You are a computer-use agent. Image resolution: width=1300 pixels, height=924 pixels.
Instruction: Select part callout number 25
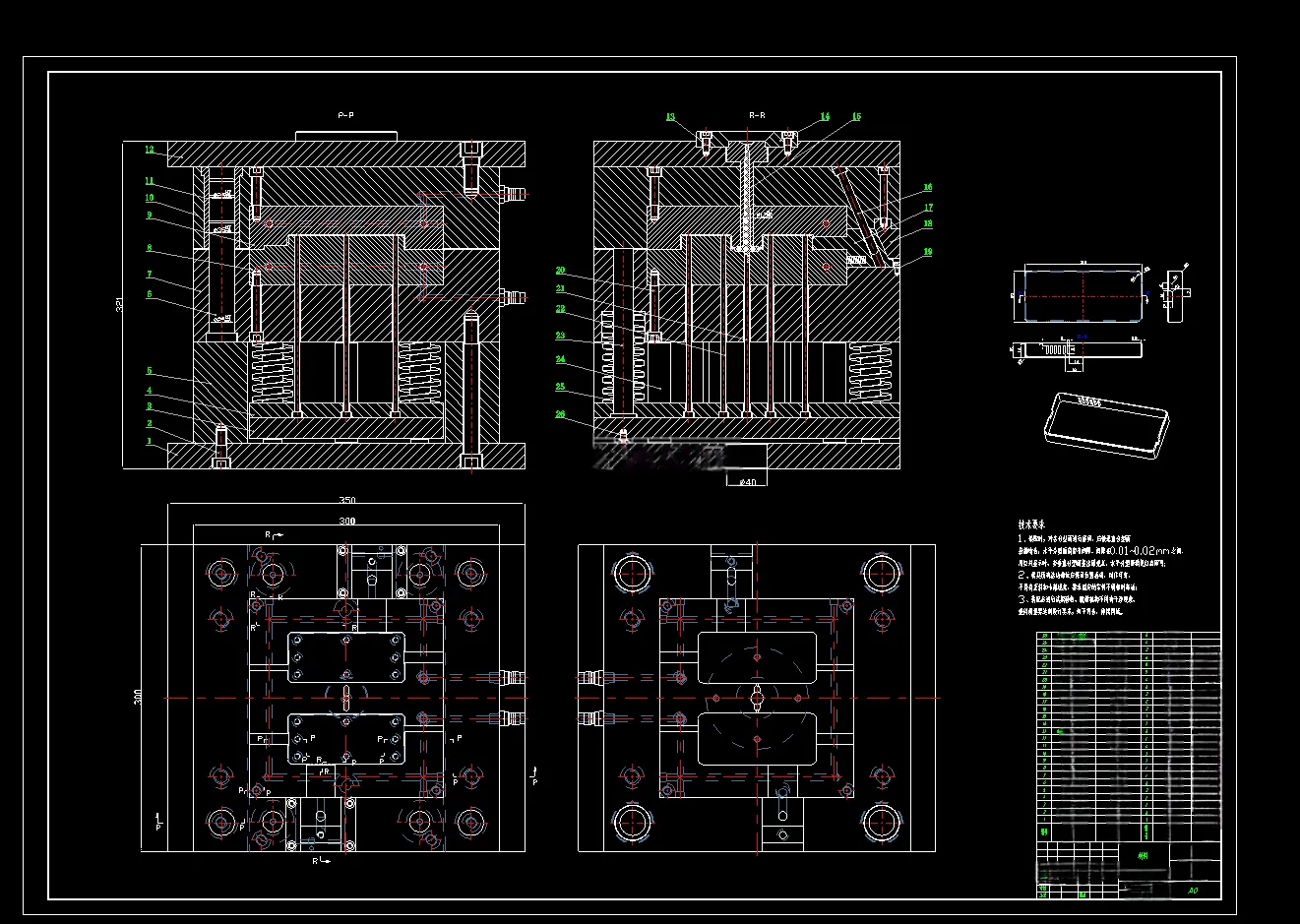coord(560,387)
